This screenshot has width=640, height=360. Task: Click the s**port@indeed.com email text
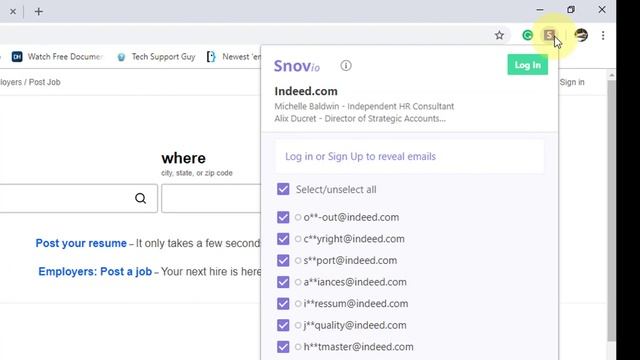pyautogui.click(x=350, y=260)
